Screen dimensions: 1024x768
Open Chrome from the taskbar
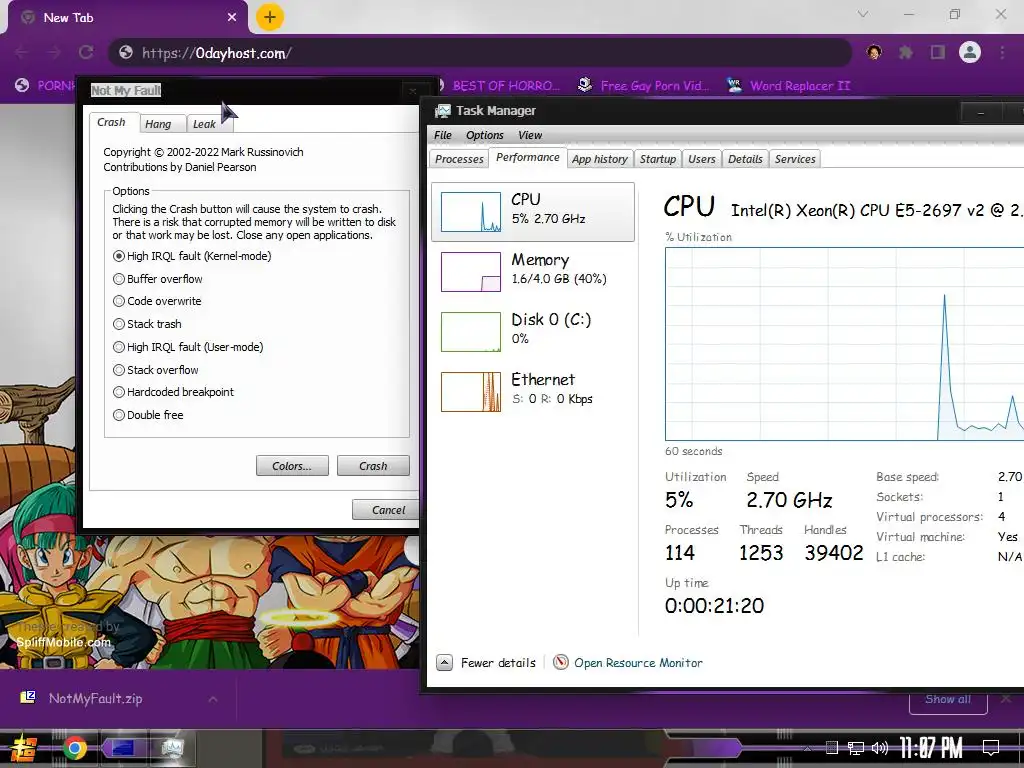pos(75,748)
